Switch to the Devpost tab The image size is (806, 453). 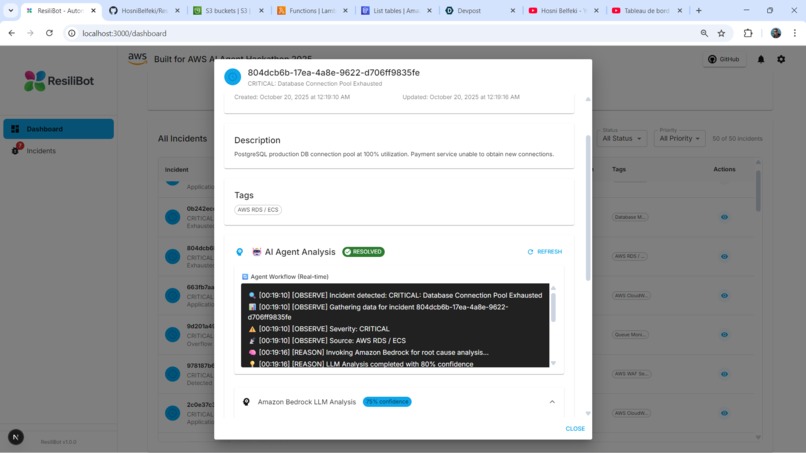pos(480,10)
